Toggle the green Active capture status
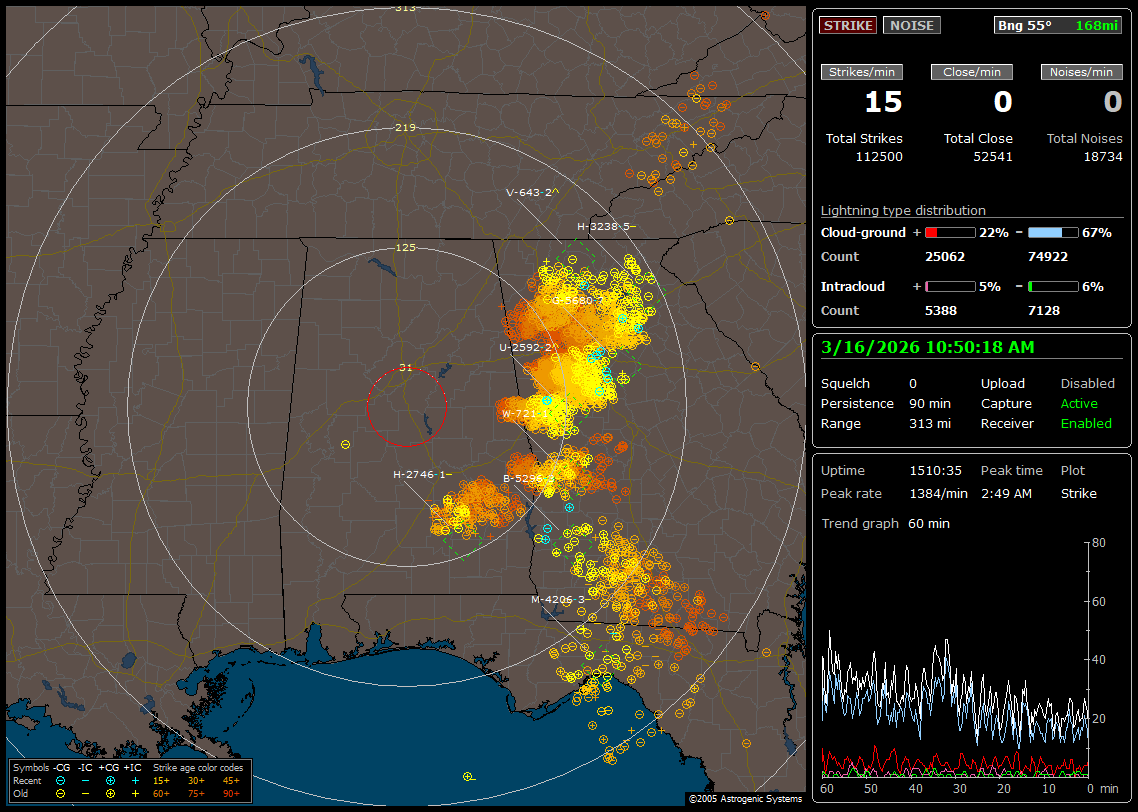 (1079, 404)
